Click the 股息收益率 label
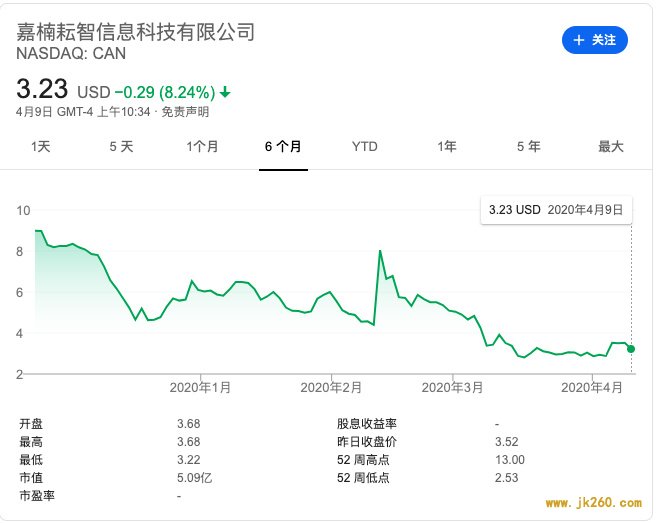This screenshot has width=656, height=523. pos(366,424)
